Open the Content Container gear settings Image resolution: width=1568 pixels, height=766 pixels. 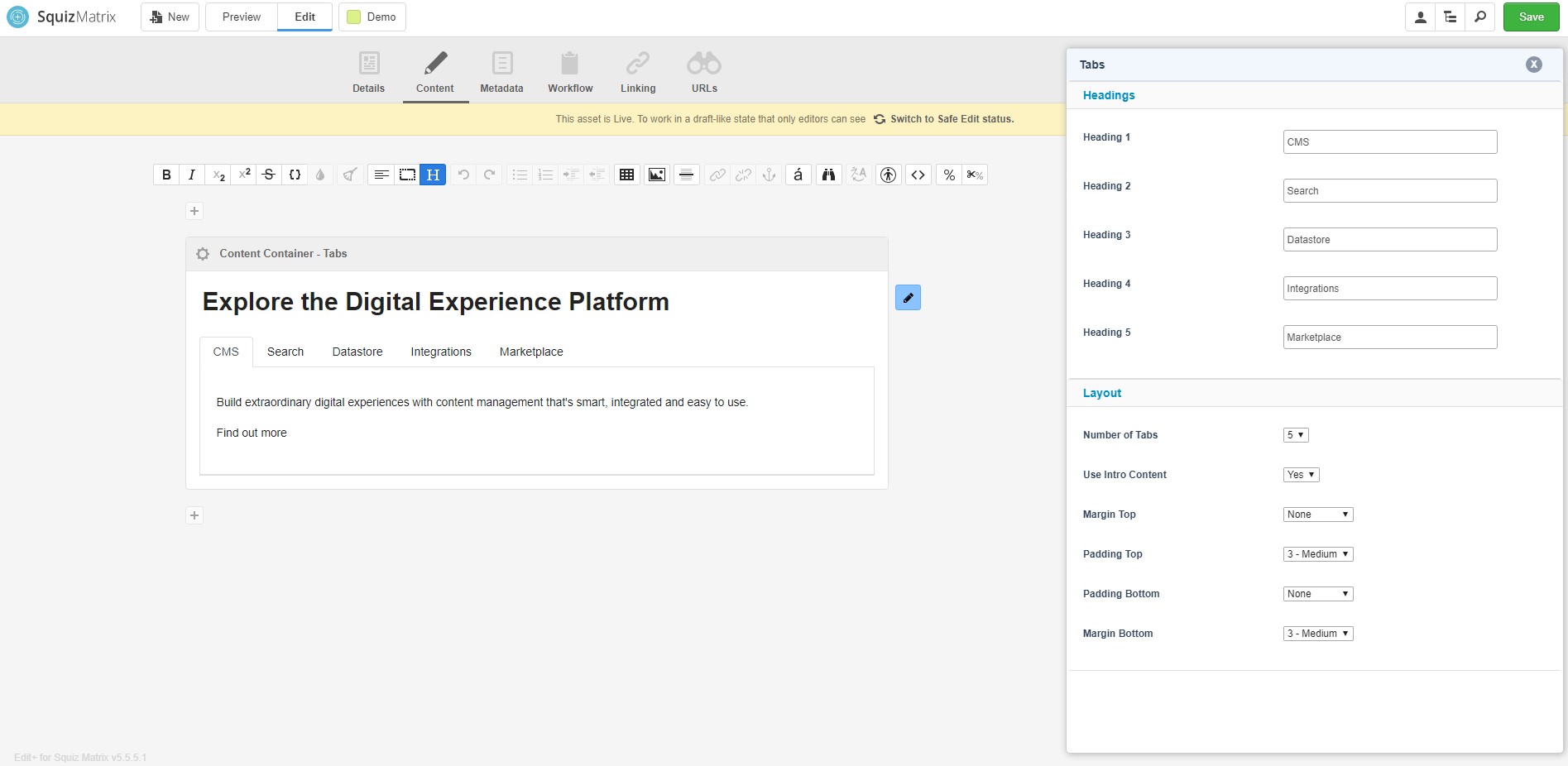click(203, 254)
